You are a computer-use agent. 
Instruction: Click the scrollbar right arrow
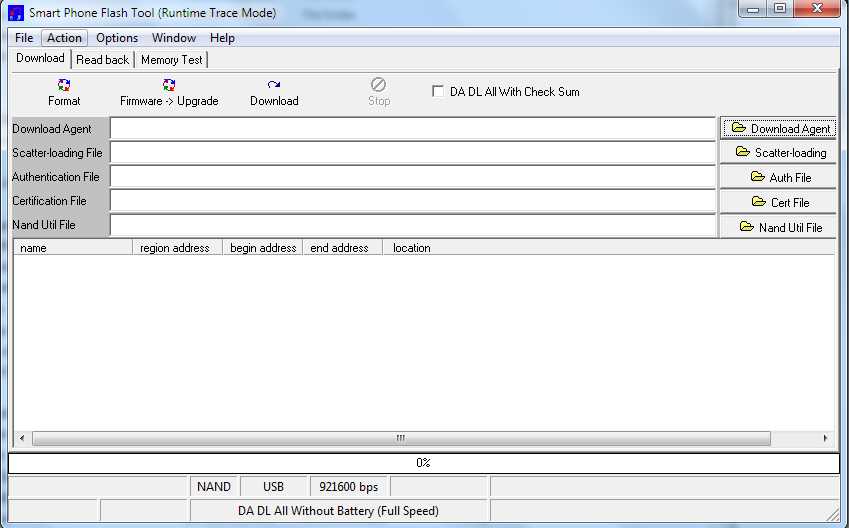[825, 438]
